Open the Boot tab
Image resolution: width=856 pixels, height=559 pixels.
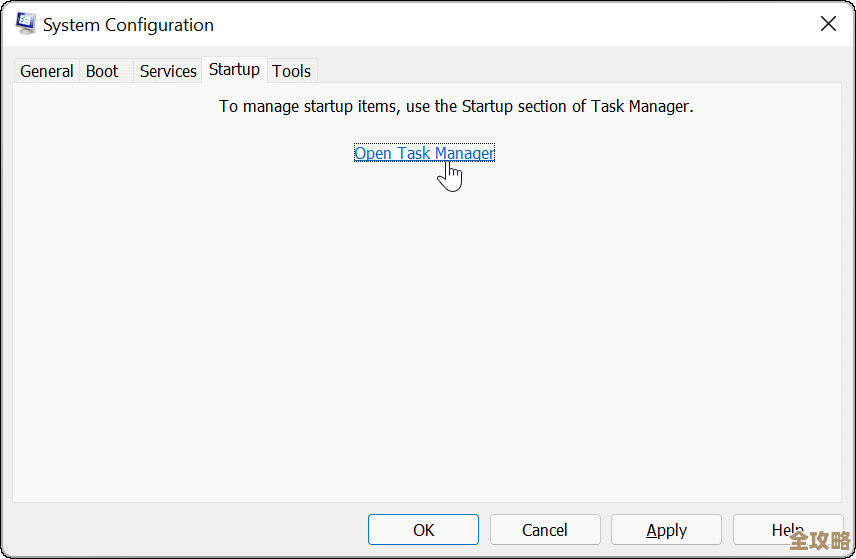(102, 71)
